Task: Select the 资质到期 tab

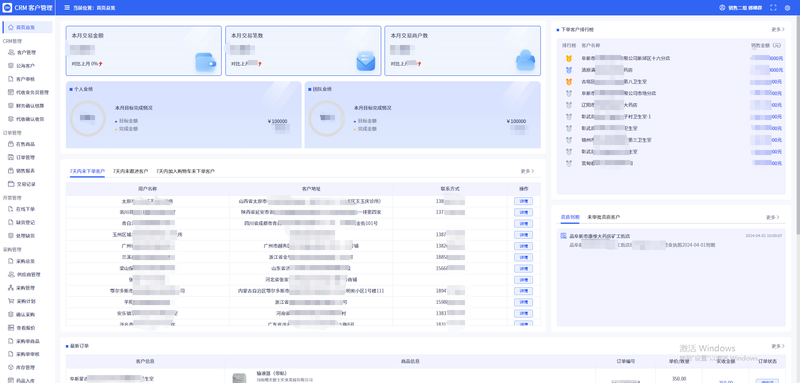Action: point(570,217)
